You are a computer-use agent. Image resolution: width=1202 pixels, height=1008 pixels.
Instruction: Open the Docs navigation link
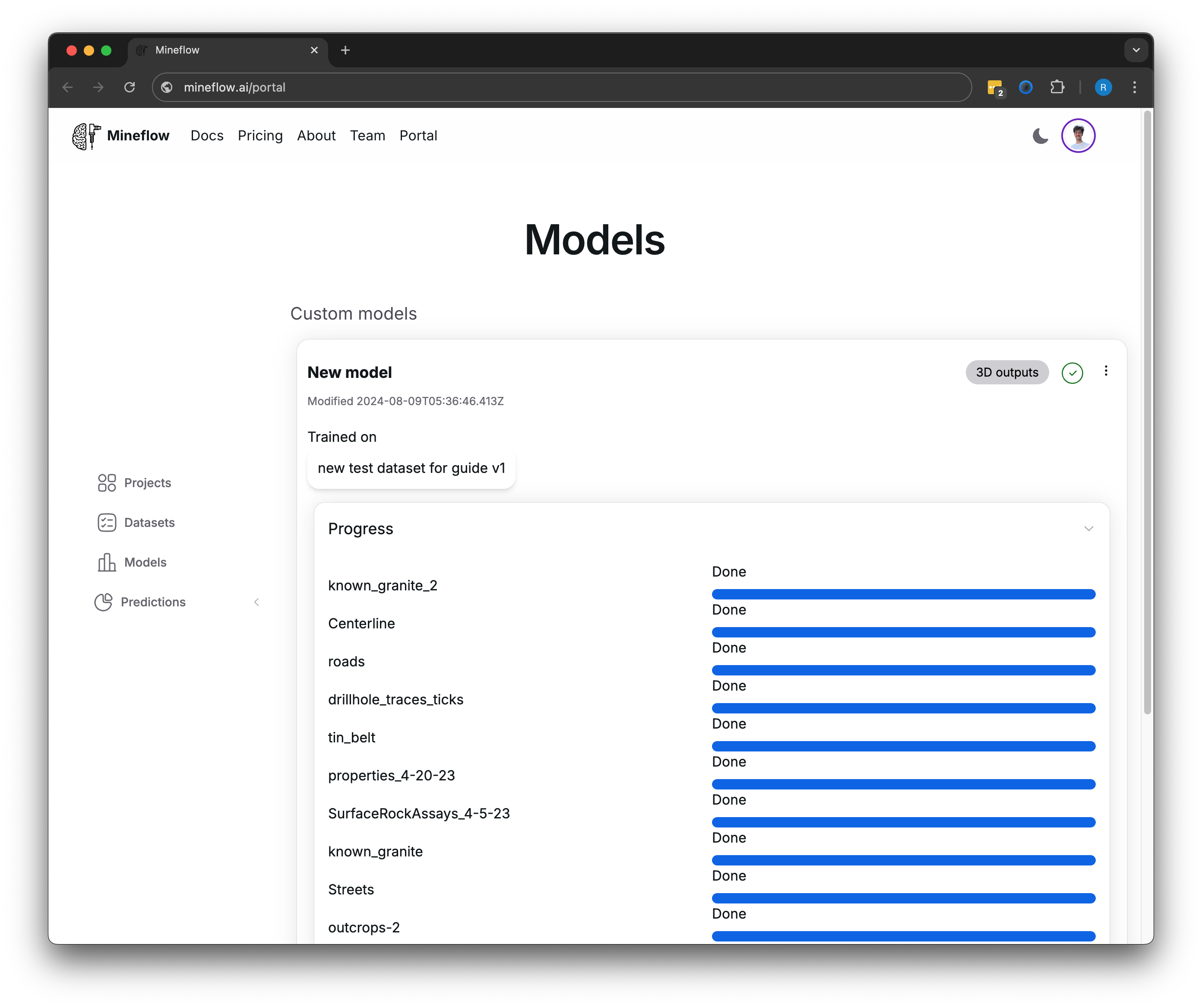pyautogui.click(x=207, y=136)
